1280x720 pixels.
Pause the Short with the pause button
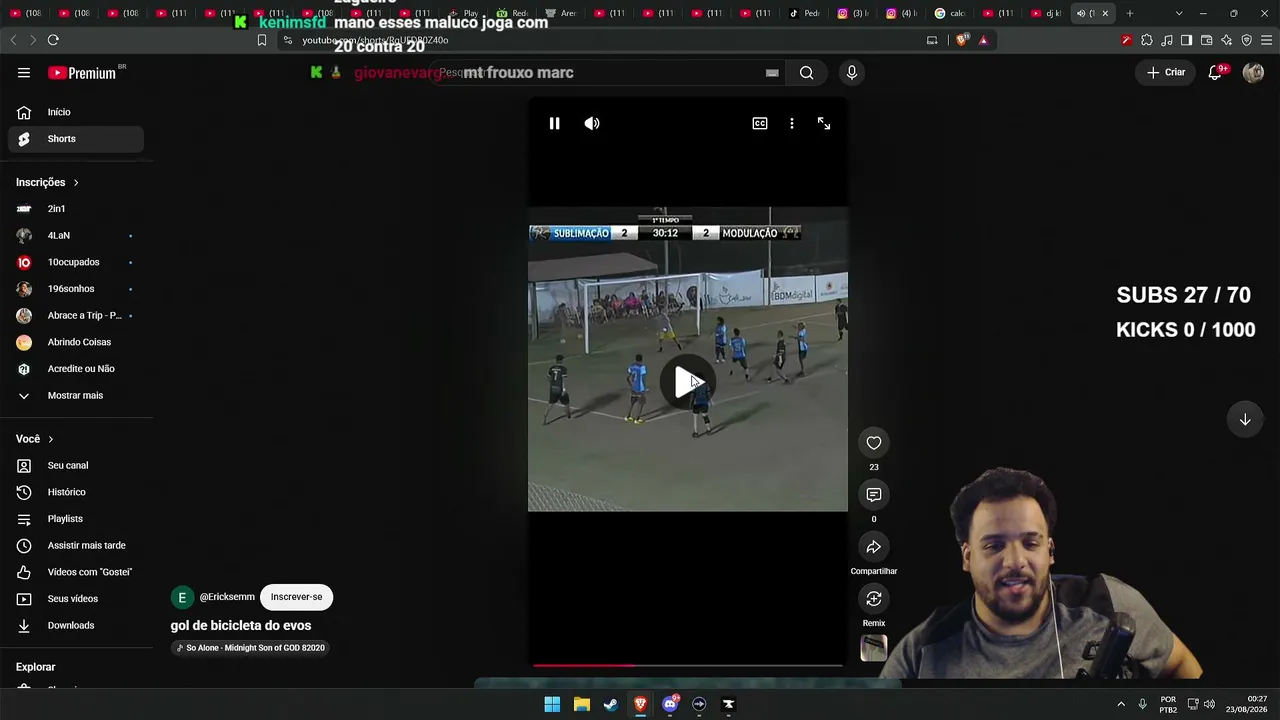point(554,123)
